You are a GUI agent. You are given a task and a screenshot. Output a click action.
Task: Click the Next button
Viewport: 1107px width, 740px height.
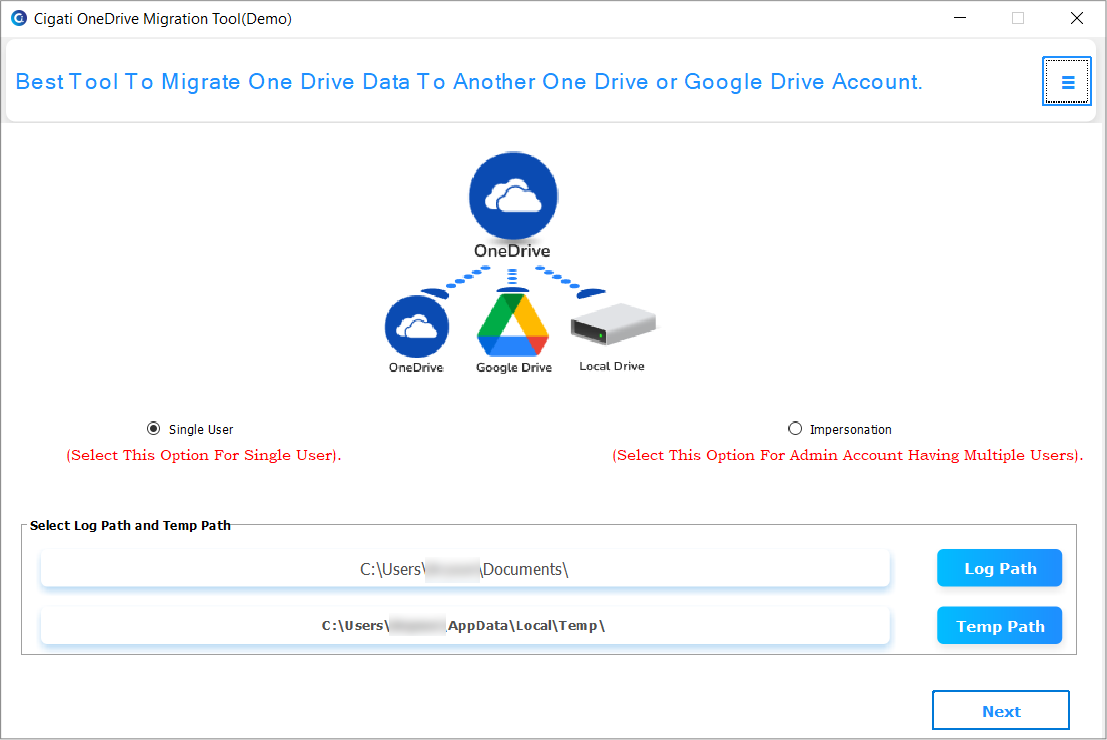(x=1000, y=710)
